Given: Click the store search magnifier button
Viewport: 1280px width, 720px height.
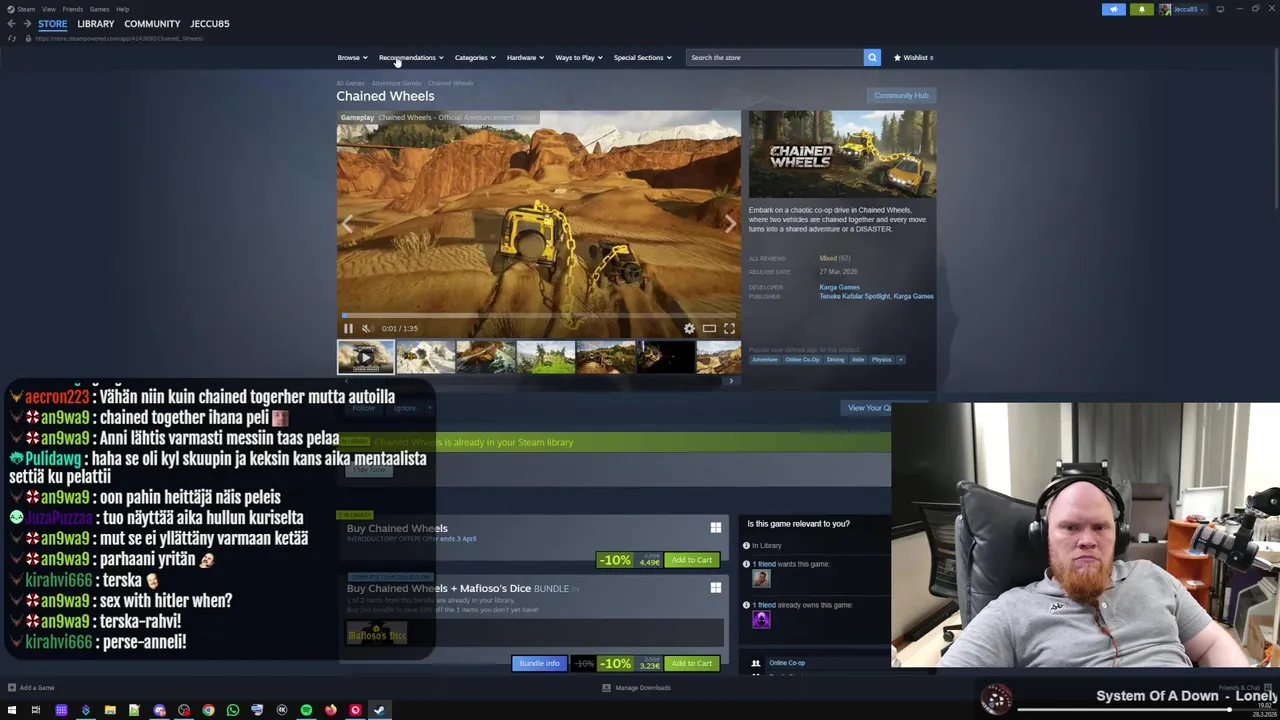Looking at the screenshot, I should tap(872, 57).
